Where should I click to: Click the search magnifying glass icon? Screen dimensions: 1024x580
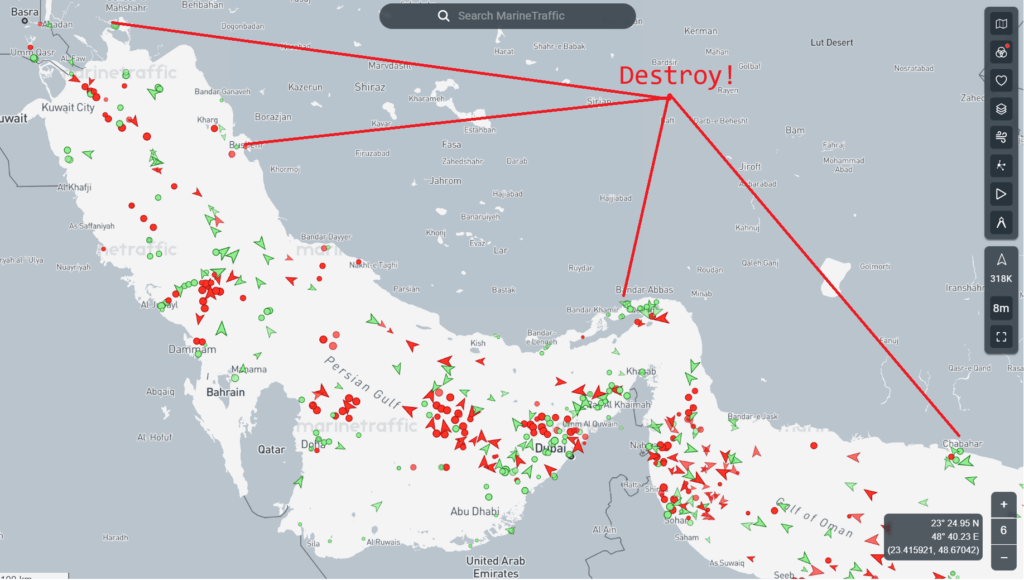(443, 16)
